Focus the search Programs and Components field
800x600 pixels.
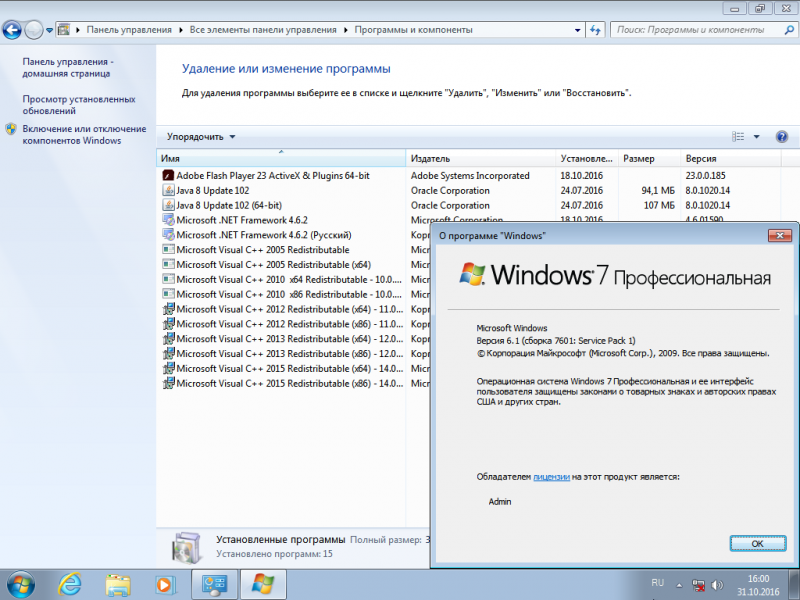697,30
